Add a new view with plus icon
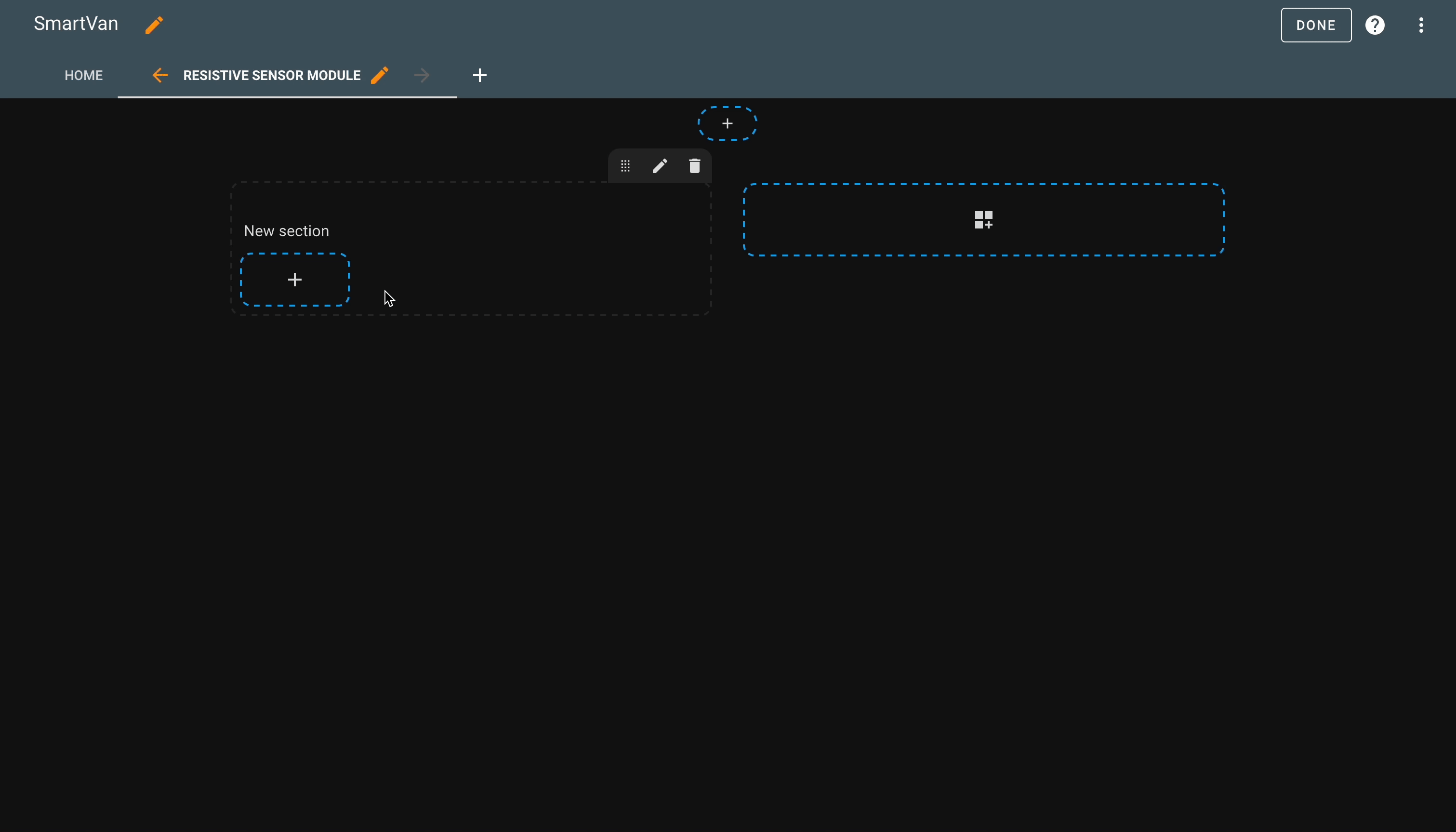Viewport: 1456px width, 832px height. pyautogui.click(x=479, y=75)
